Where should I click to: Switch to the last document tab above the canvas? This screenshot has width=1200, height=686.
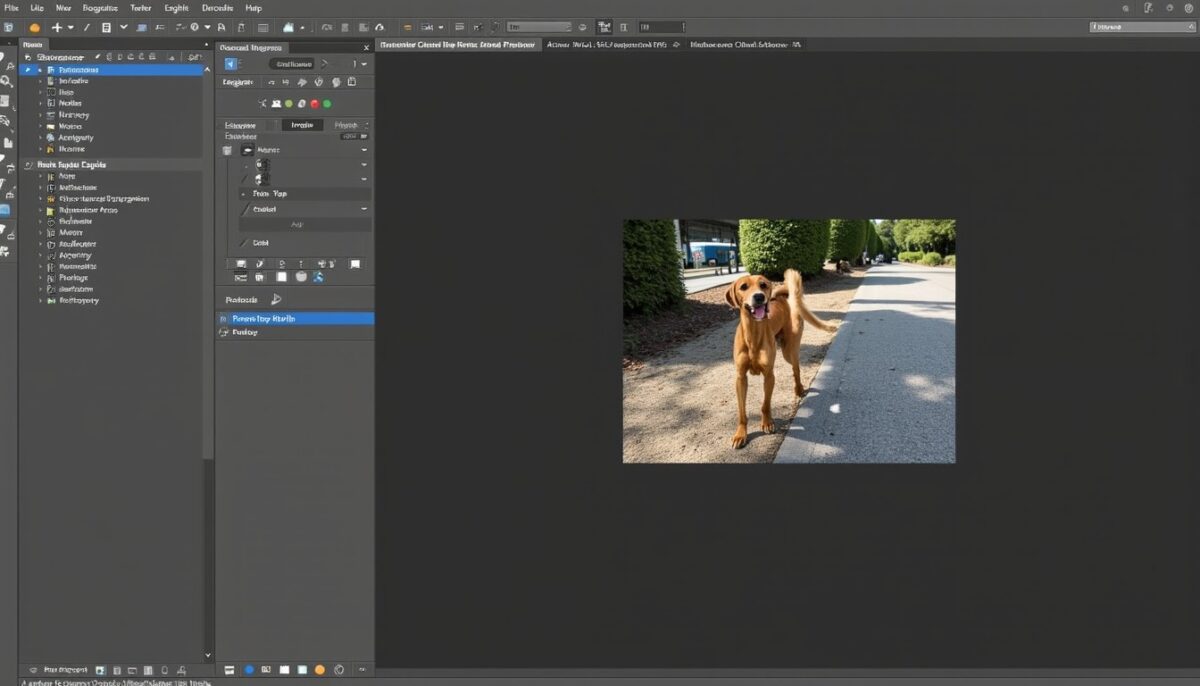click(746, 45)
